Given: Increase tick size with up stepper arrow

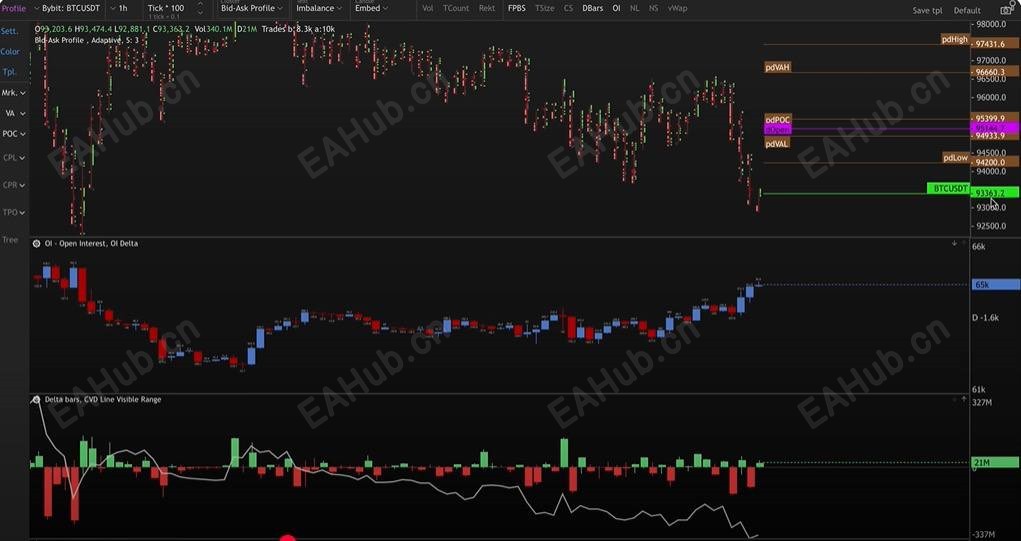Looking at the screenshot, I should click(x=200, y=5).
